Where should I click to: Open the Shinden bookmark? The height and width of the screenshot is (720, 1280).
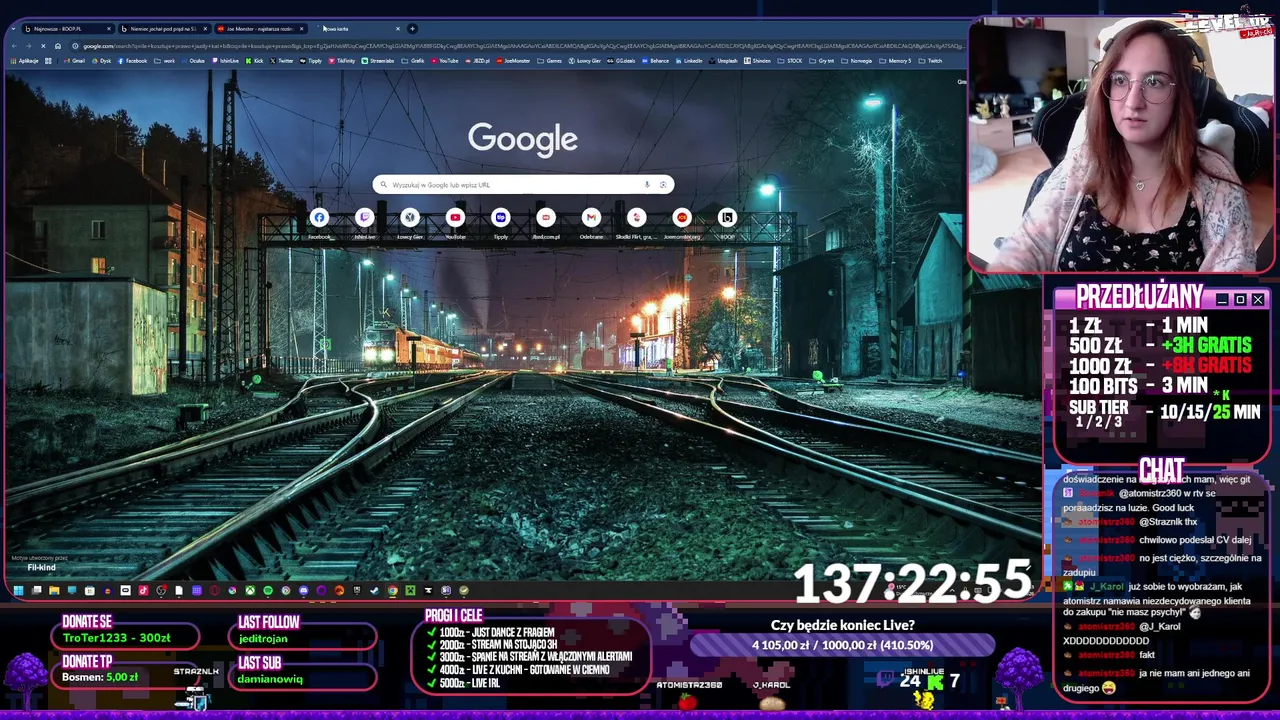[x=757, y=61]
